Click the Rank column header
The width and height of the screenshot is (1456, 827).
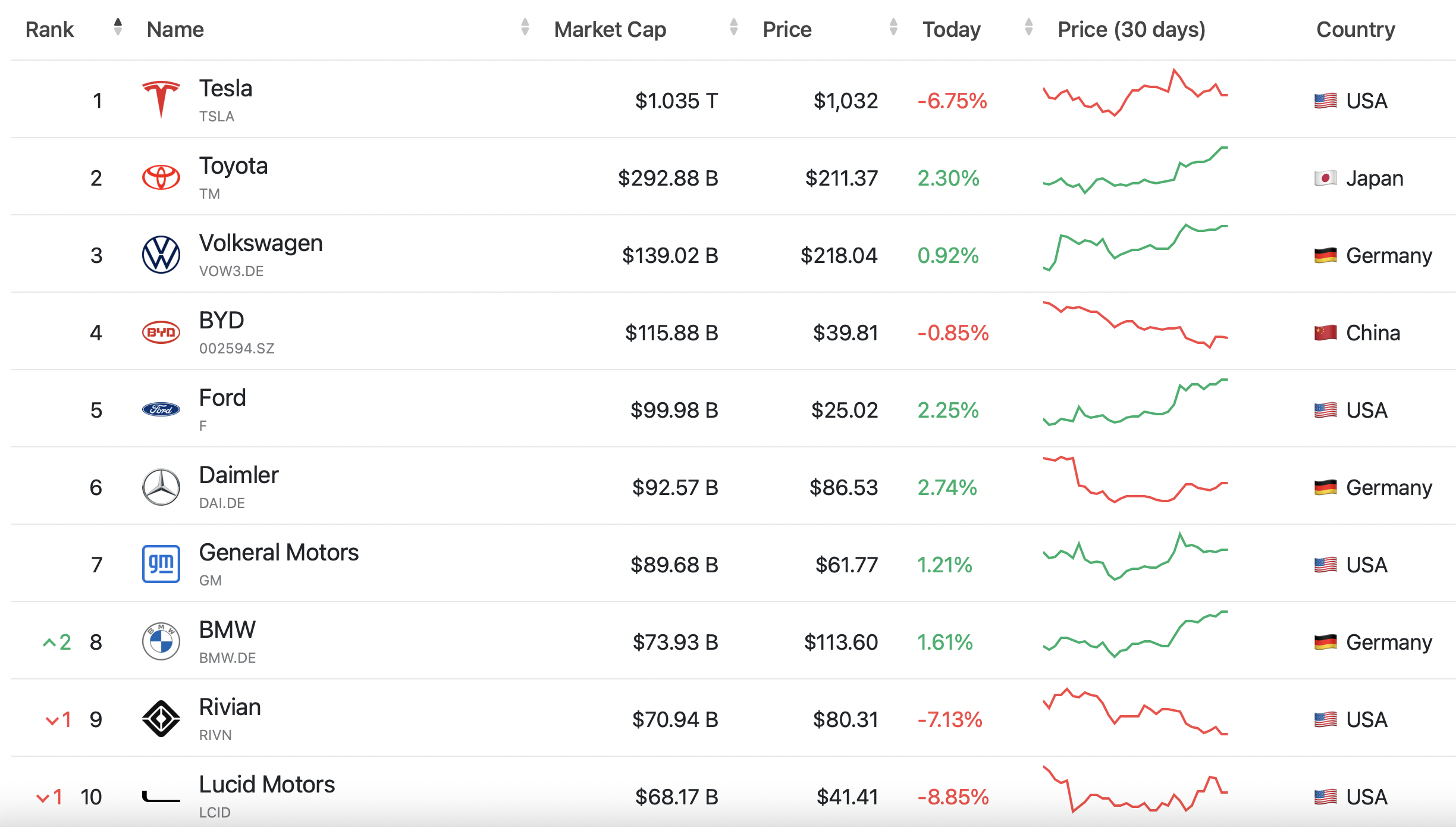click(49, 29)
